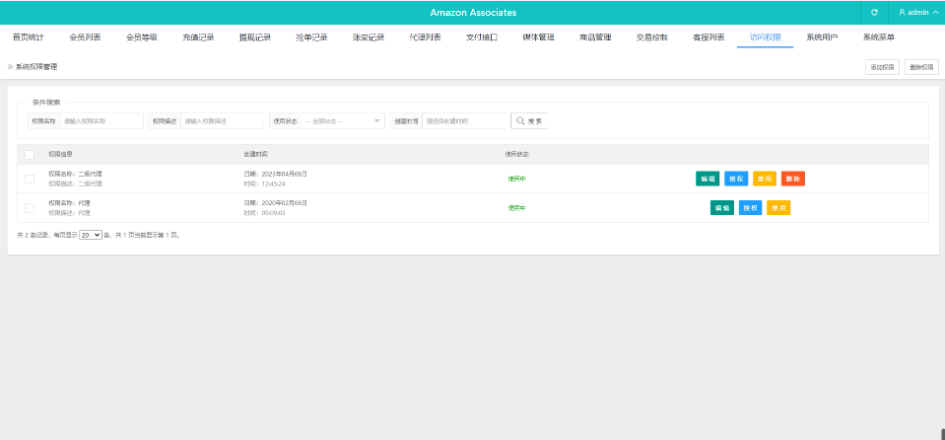Open the 会员列表 tab
This screenshot has width=945, height=440.
click(85, 37)
